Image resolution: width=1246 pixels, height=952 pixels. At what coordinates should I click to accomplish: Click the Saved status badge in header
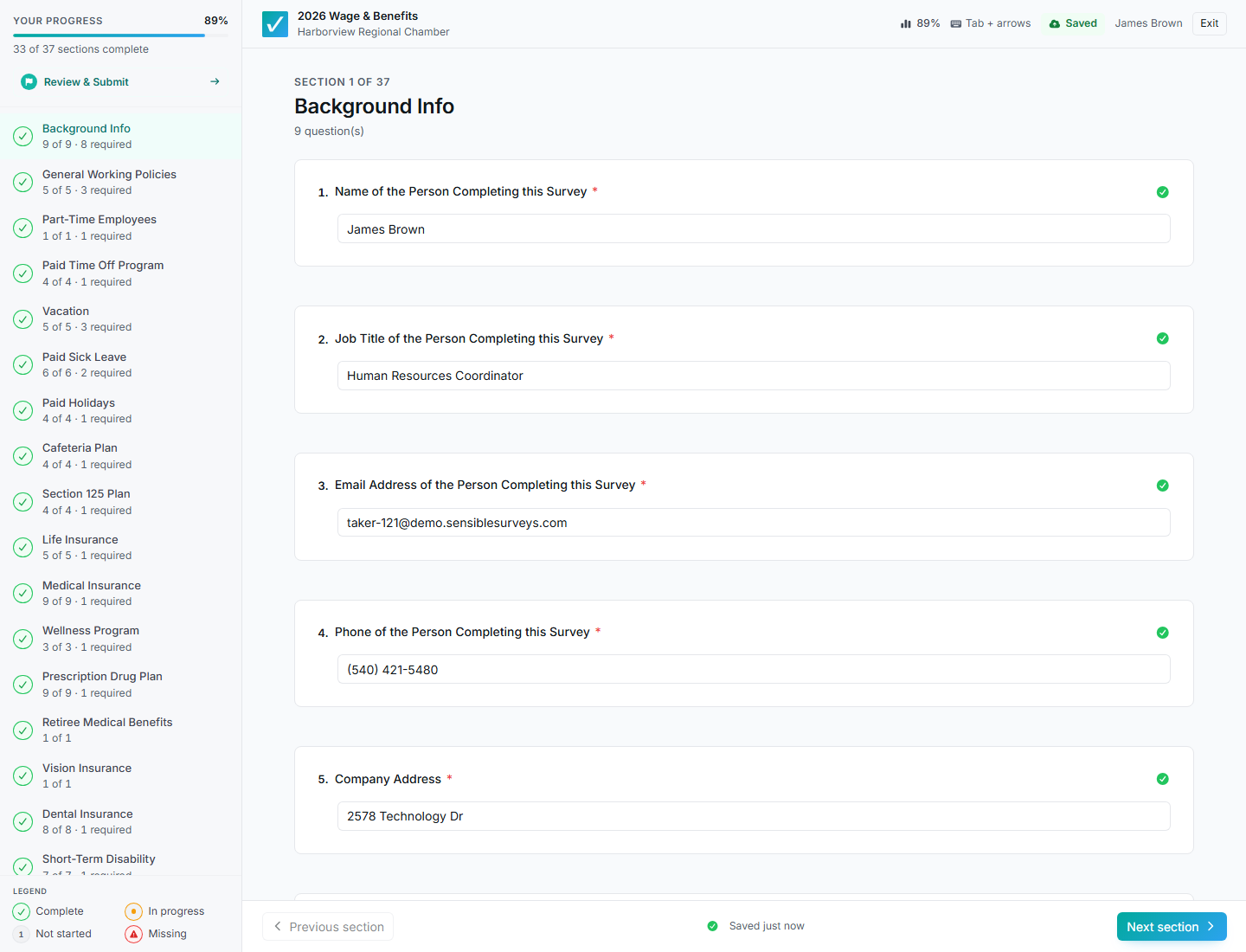click(x=1073, y=23)
